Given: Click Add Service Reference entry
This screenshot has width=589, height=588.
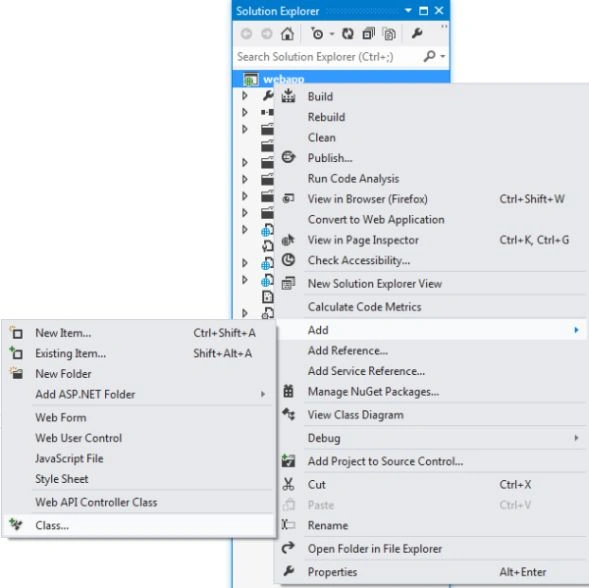Looking at the screenshot, I should (x=432, y=371).
